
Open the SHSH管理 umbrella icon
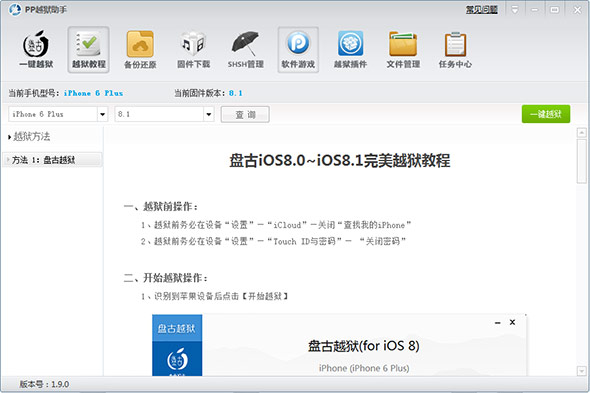point(245,50)
